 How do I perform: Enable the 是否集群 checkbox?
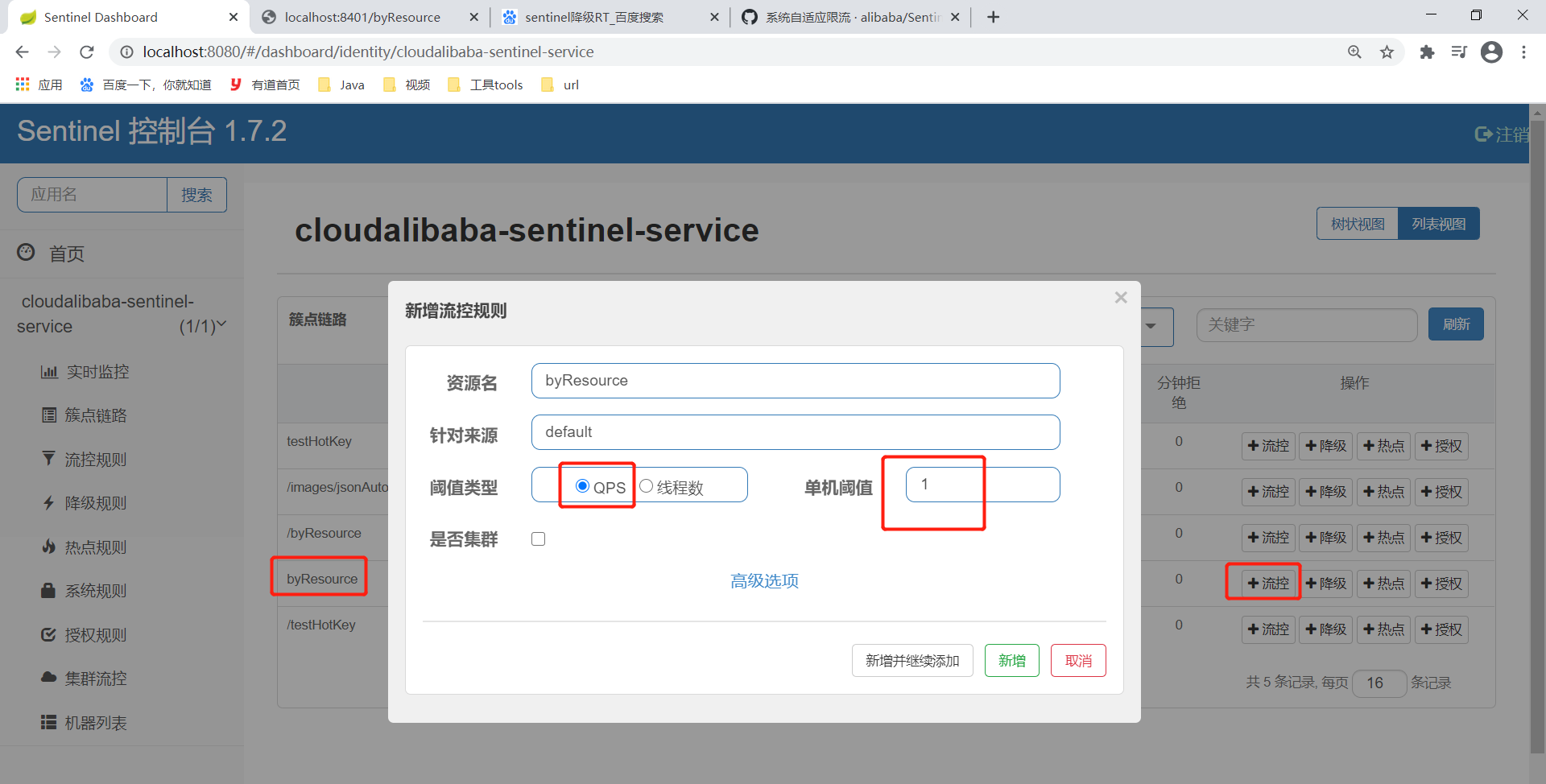click(538, 538)
